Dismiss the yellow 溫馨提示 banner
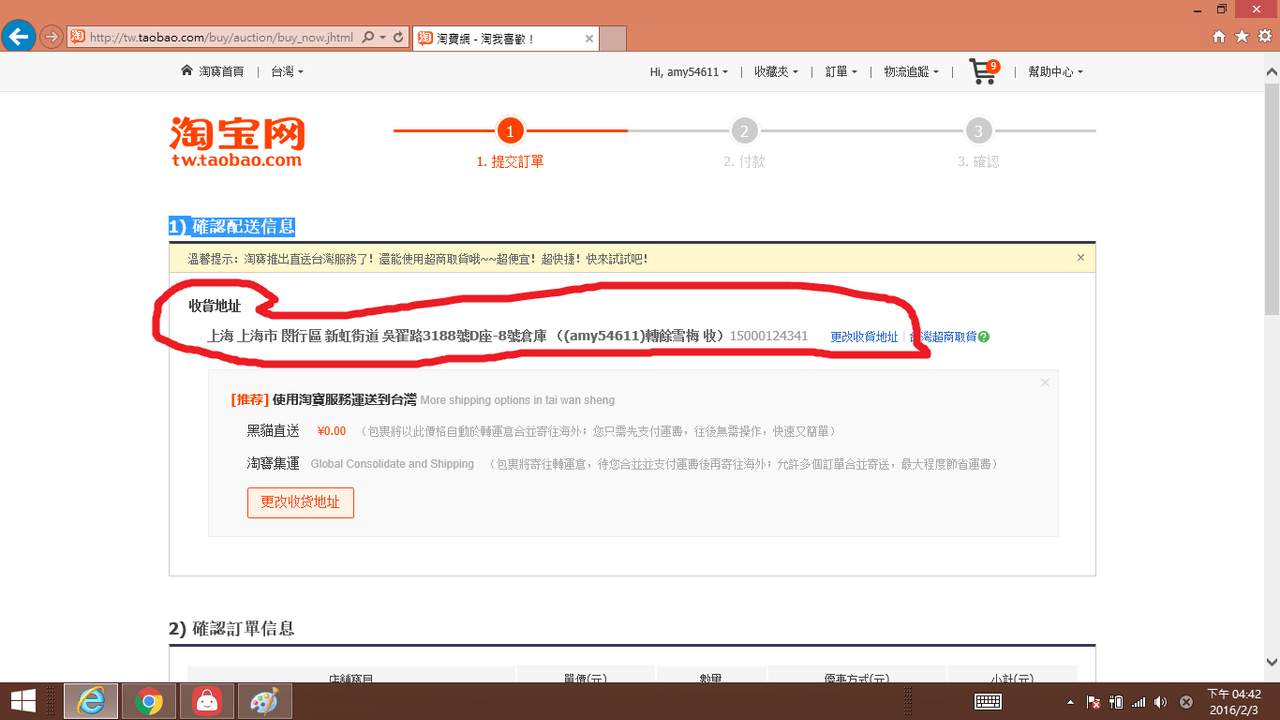The height and width of the screenshot is (720, 1280). coord(1080,258)
